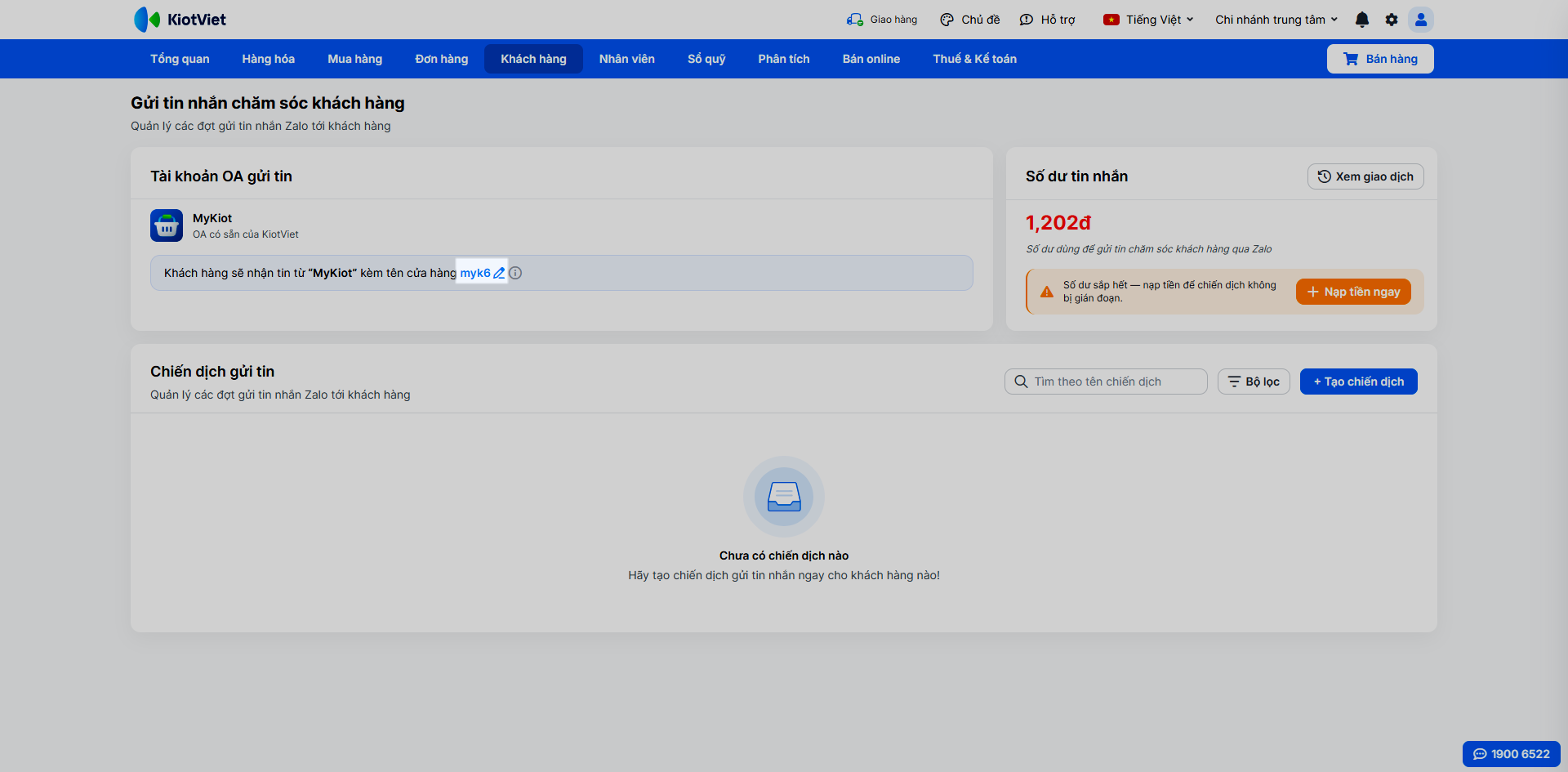Expand Chi nhánh trung tâm branch selector
1568x772 pixels.
coord(1276,20)
